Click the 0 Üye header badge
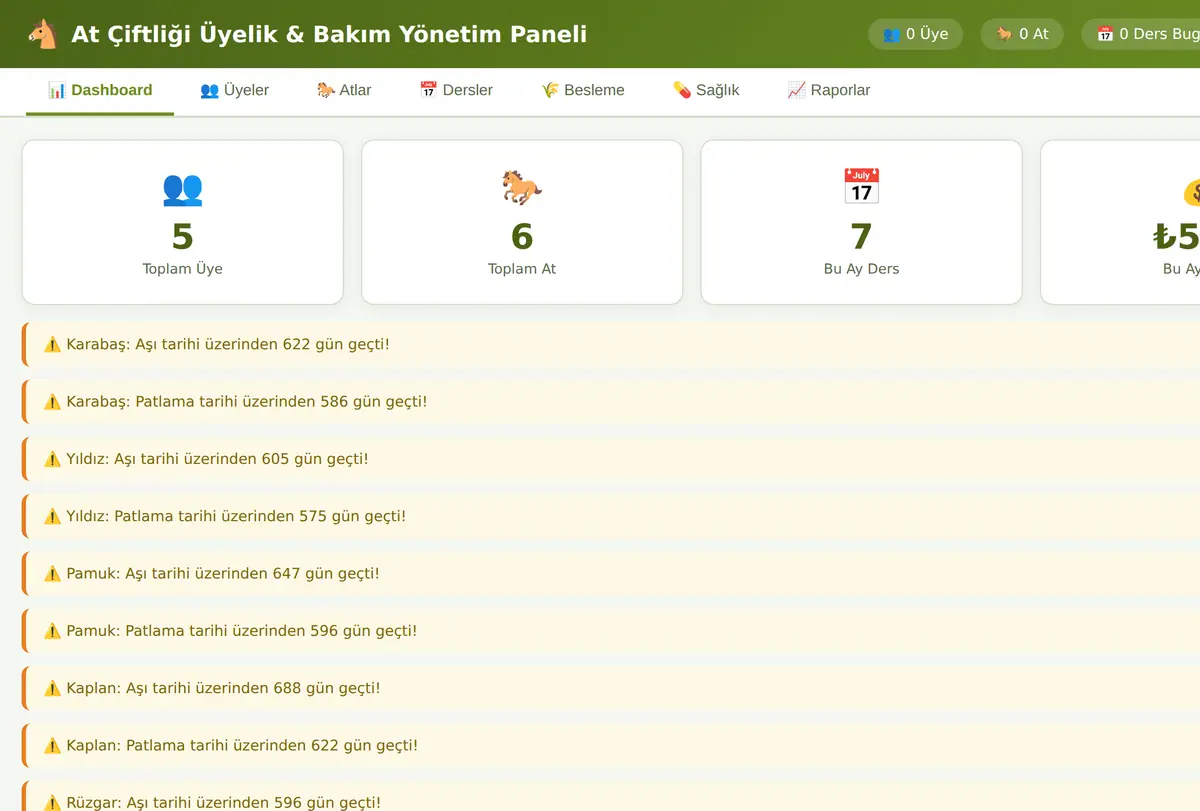1200x811 pixels. [x=915, y=34]
